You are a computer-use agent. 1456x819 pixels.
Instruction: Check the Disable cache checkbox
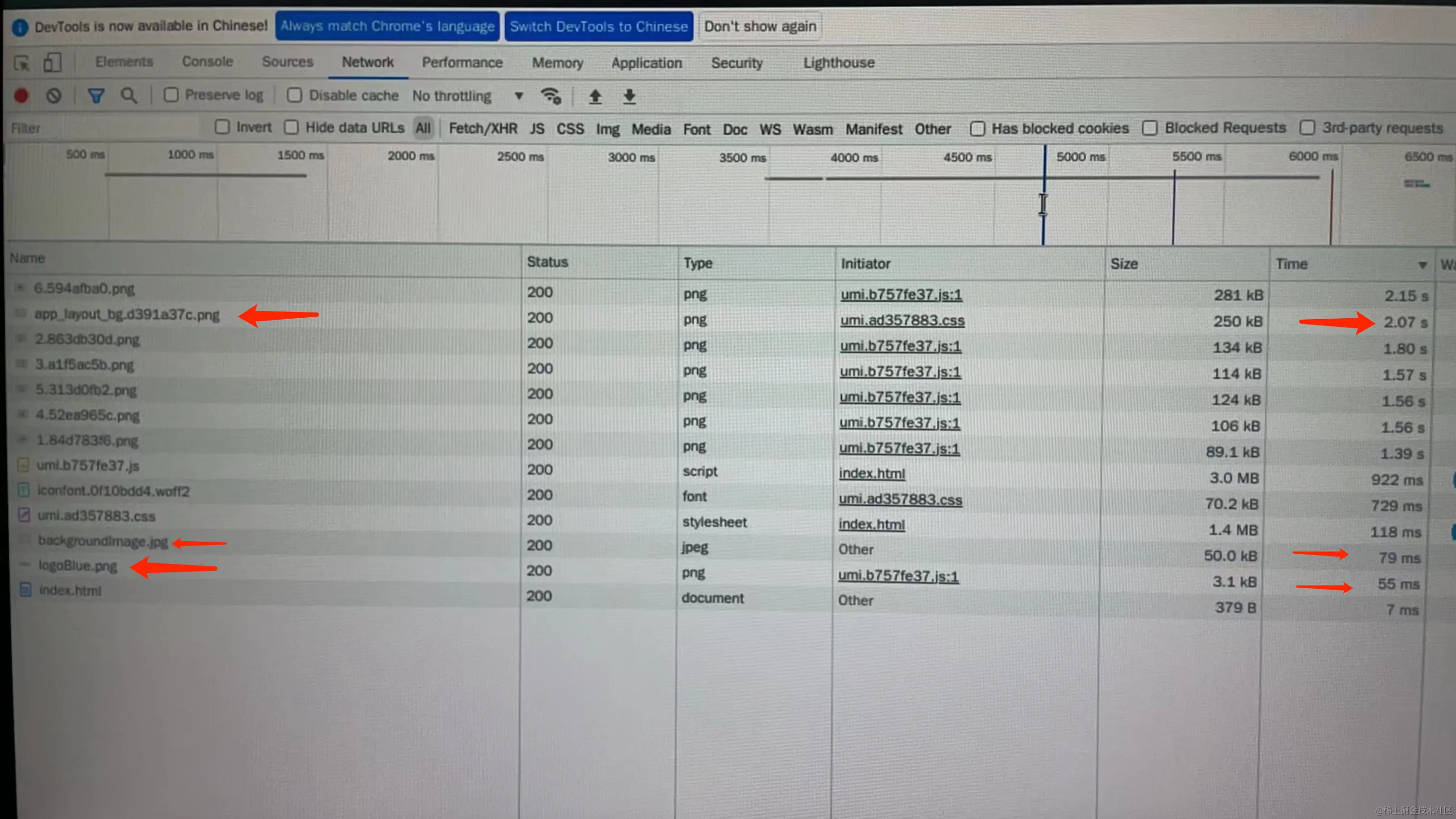pos(295,95)
